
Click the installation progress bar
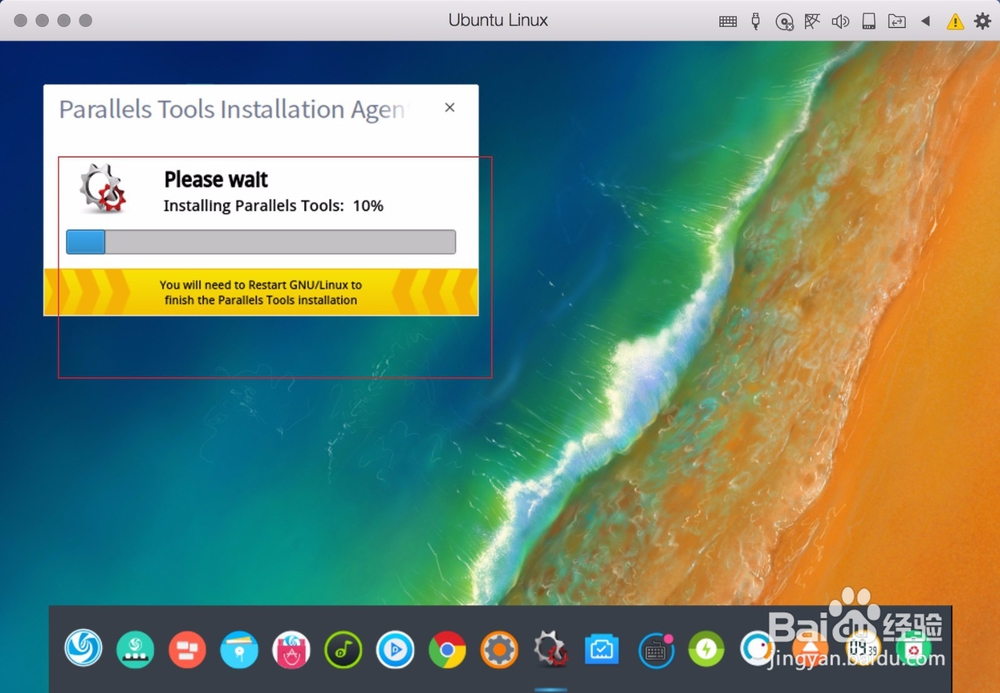click(261, 242)
